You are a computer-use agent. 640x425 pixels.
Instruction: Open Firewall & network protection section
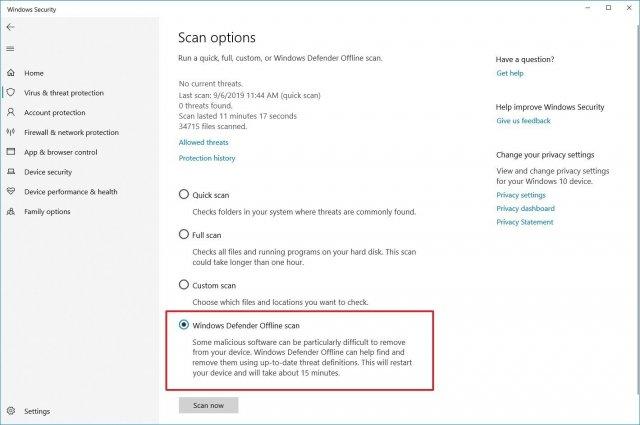pos(71,132)
